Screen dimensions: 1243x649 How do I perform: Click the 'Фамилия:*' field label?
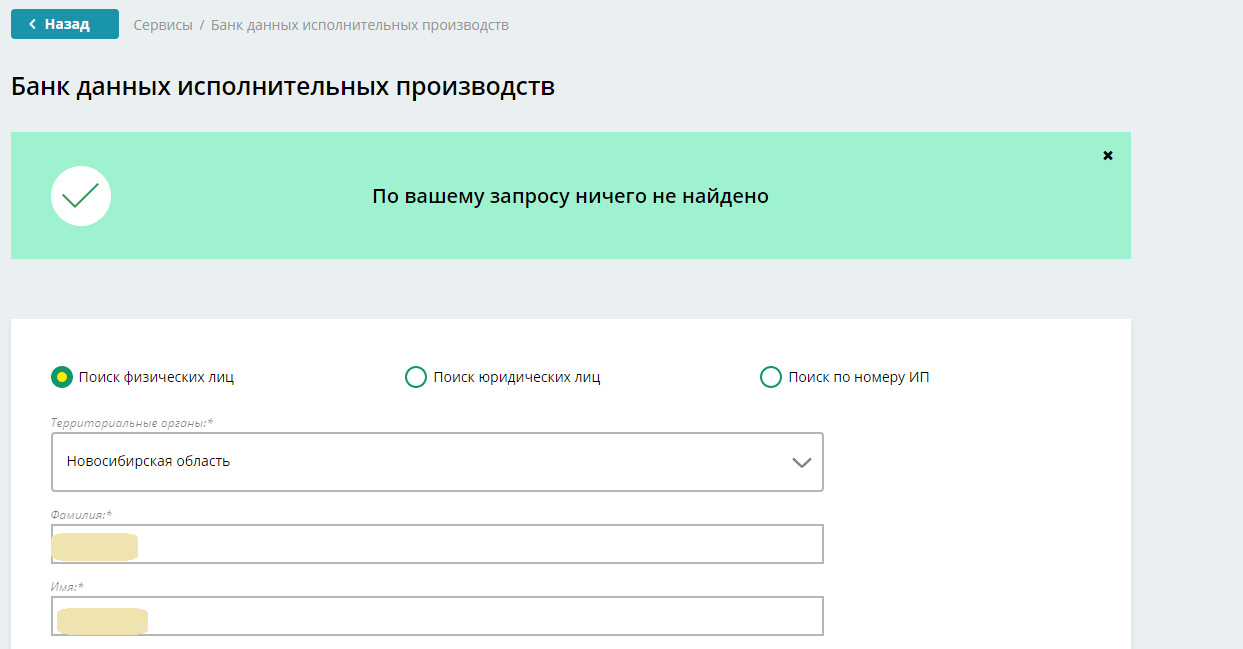81,514
